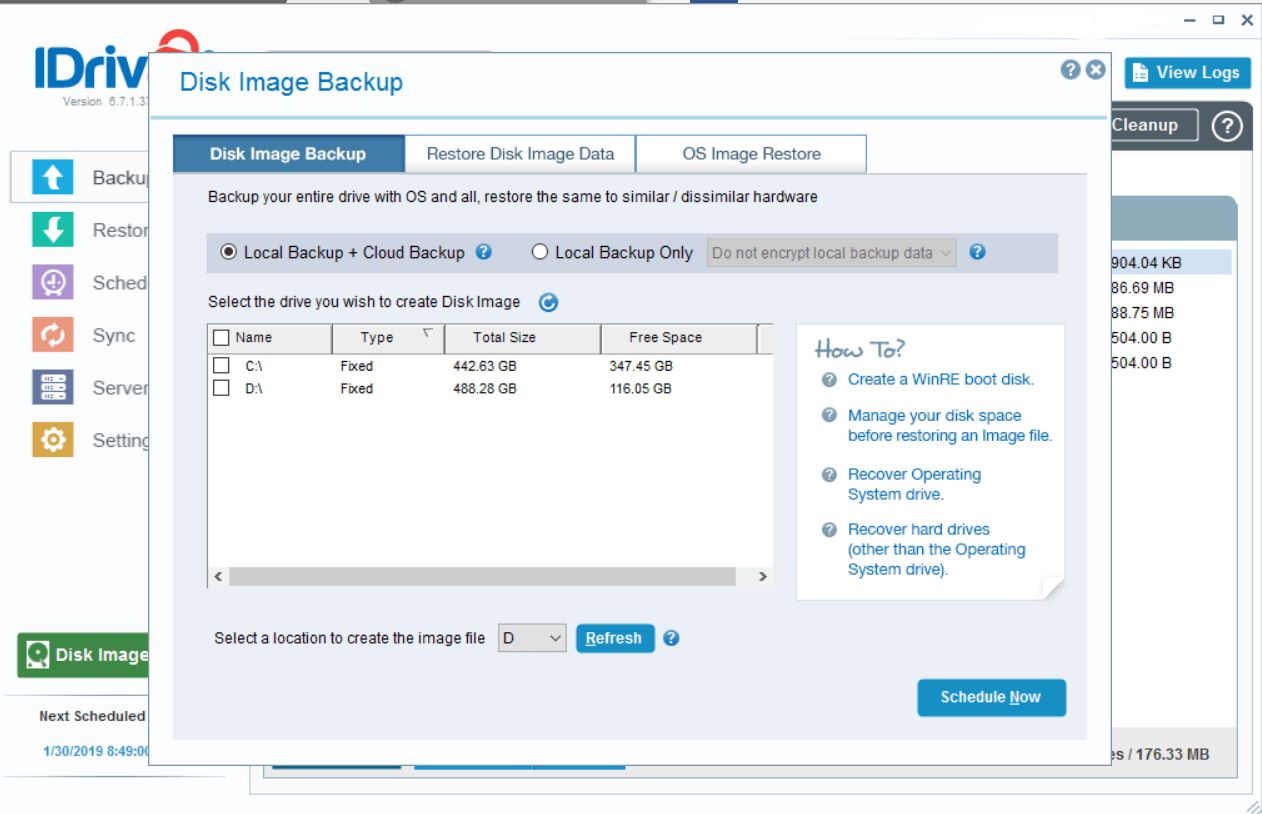Click the 442.63 GB total size cell
This screenshot has width=1262, height=814.
485,367
